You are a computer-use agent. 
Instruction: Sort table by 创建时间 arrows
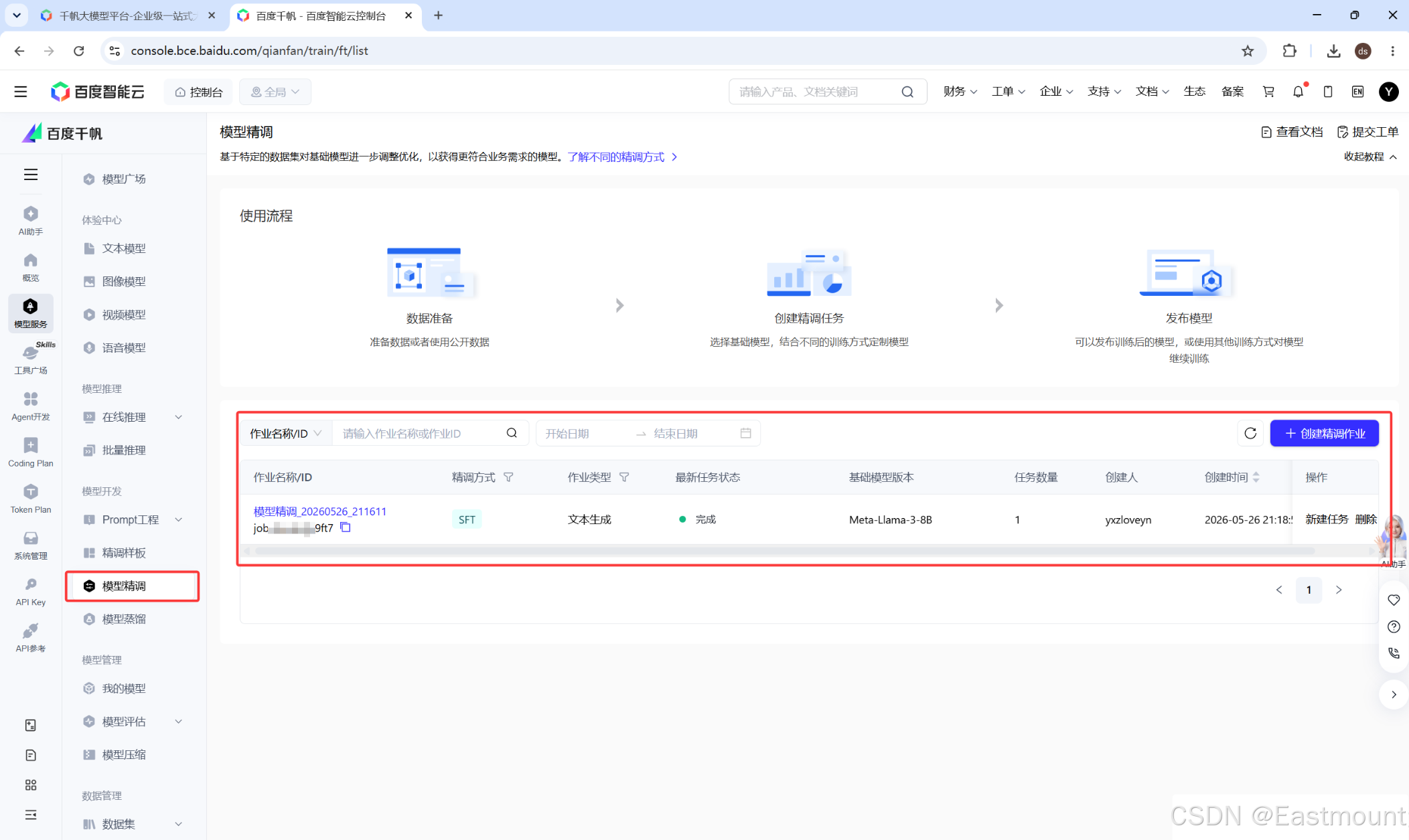pyautogui.click(x=1256, y=477)
